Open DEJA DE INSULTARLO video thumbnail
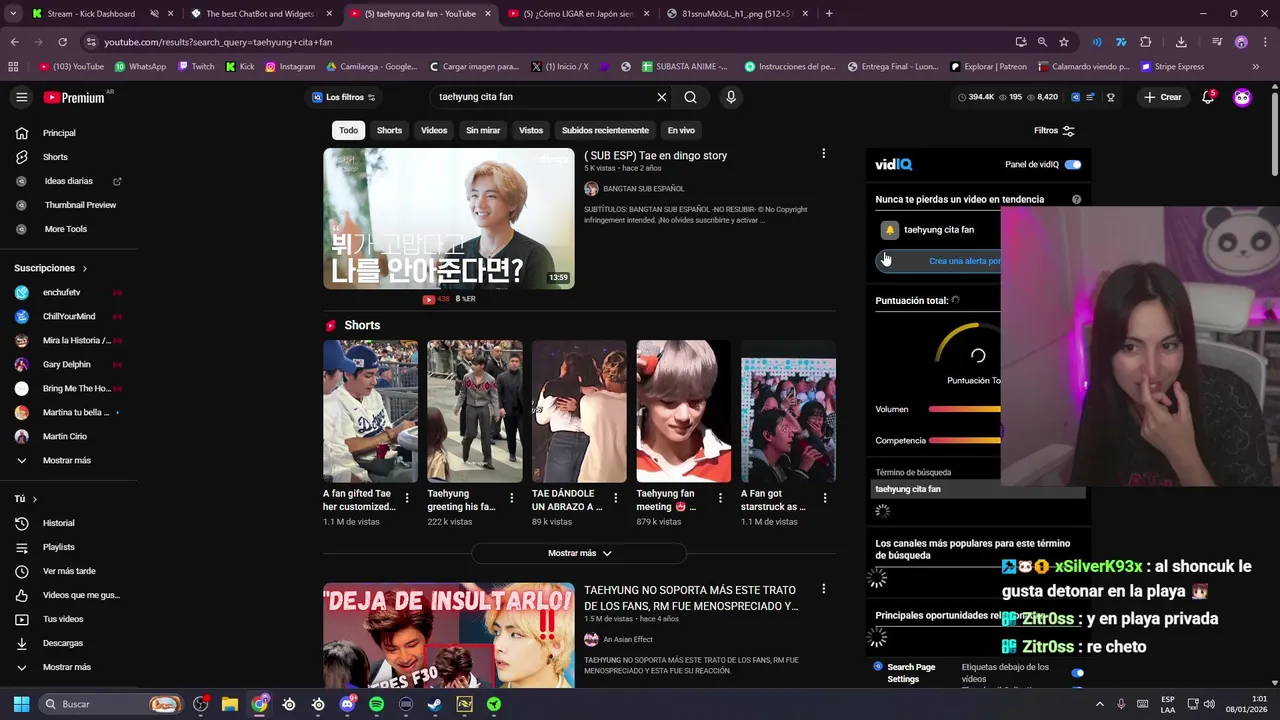Image resolution: width=1280 pixels, height=720 pixels. click(449, 635)
